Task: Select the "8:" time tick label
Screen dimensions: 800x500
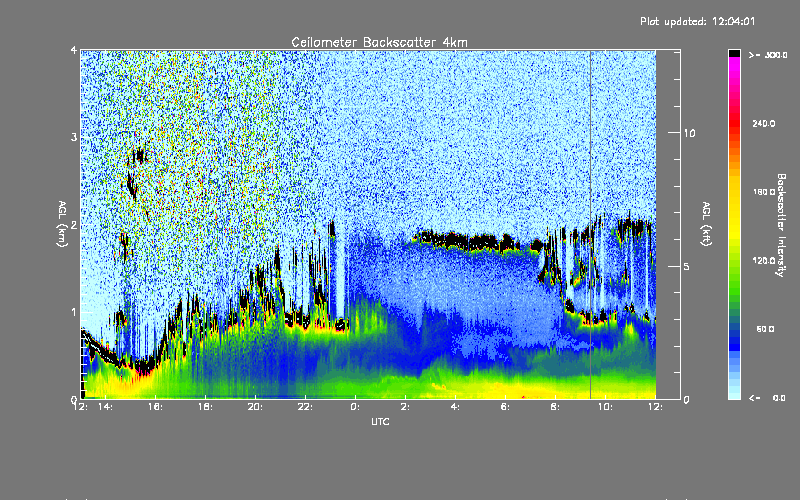Action: pos(555,407)
